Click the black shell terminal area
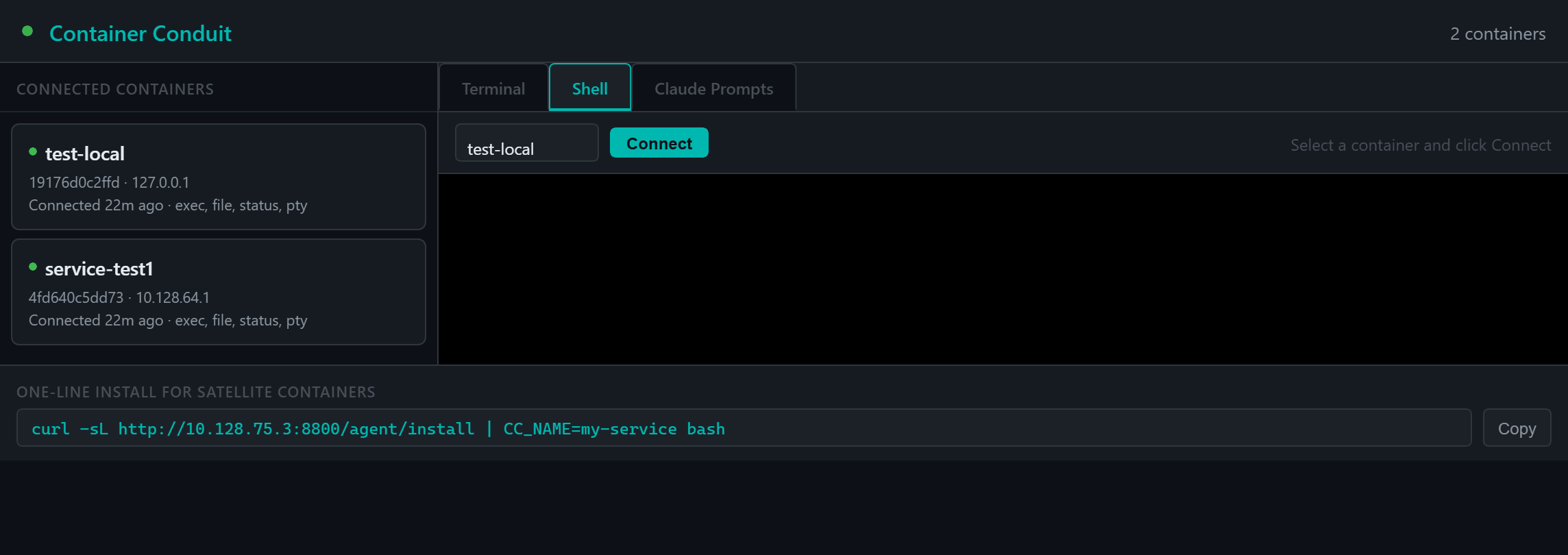1568x555 pixels. pyautogui.click(x=1003, y=269)
